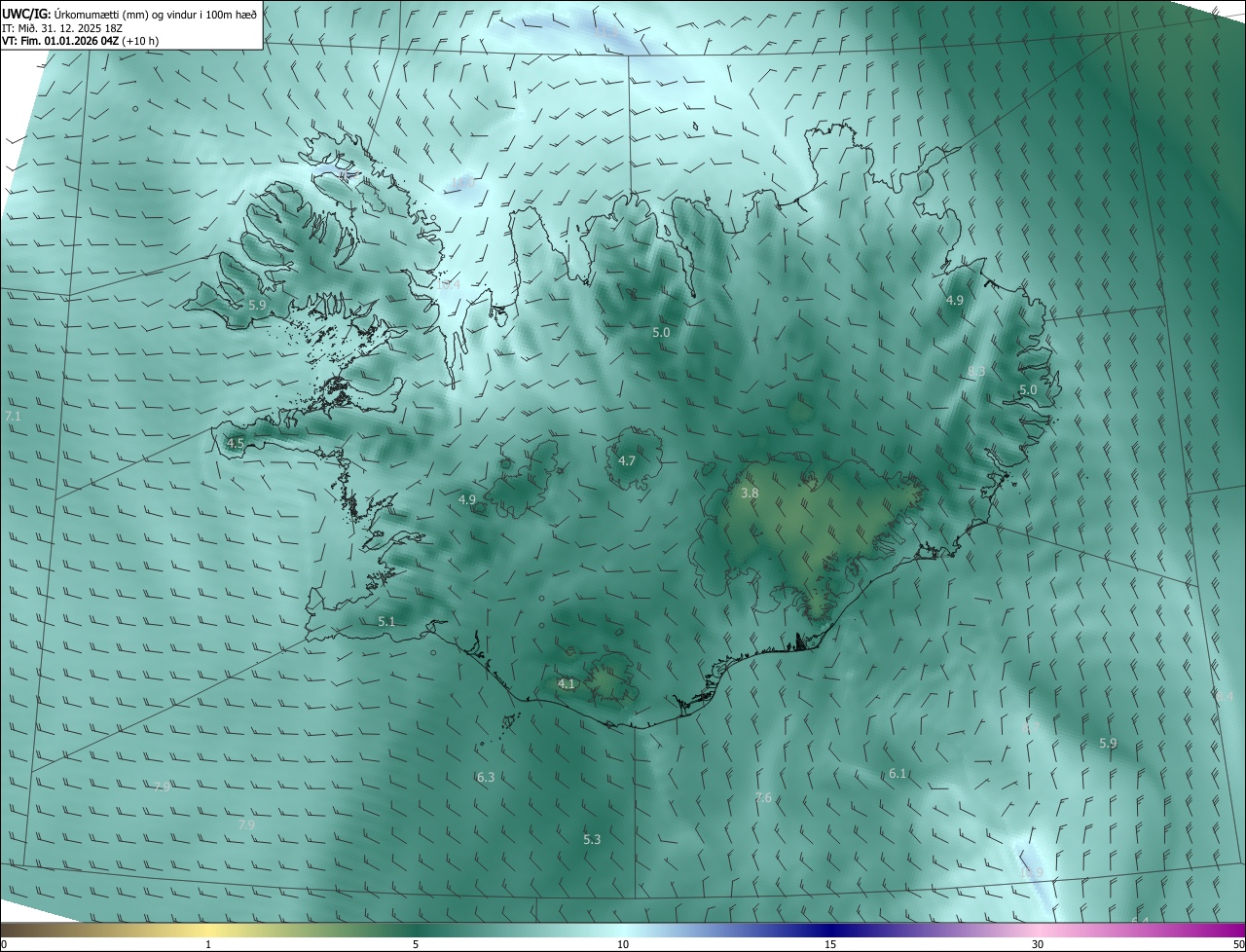1246x952 pixels.
Task: Click the 50 label on the color scale
Action: (x=1238, y=944)
